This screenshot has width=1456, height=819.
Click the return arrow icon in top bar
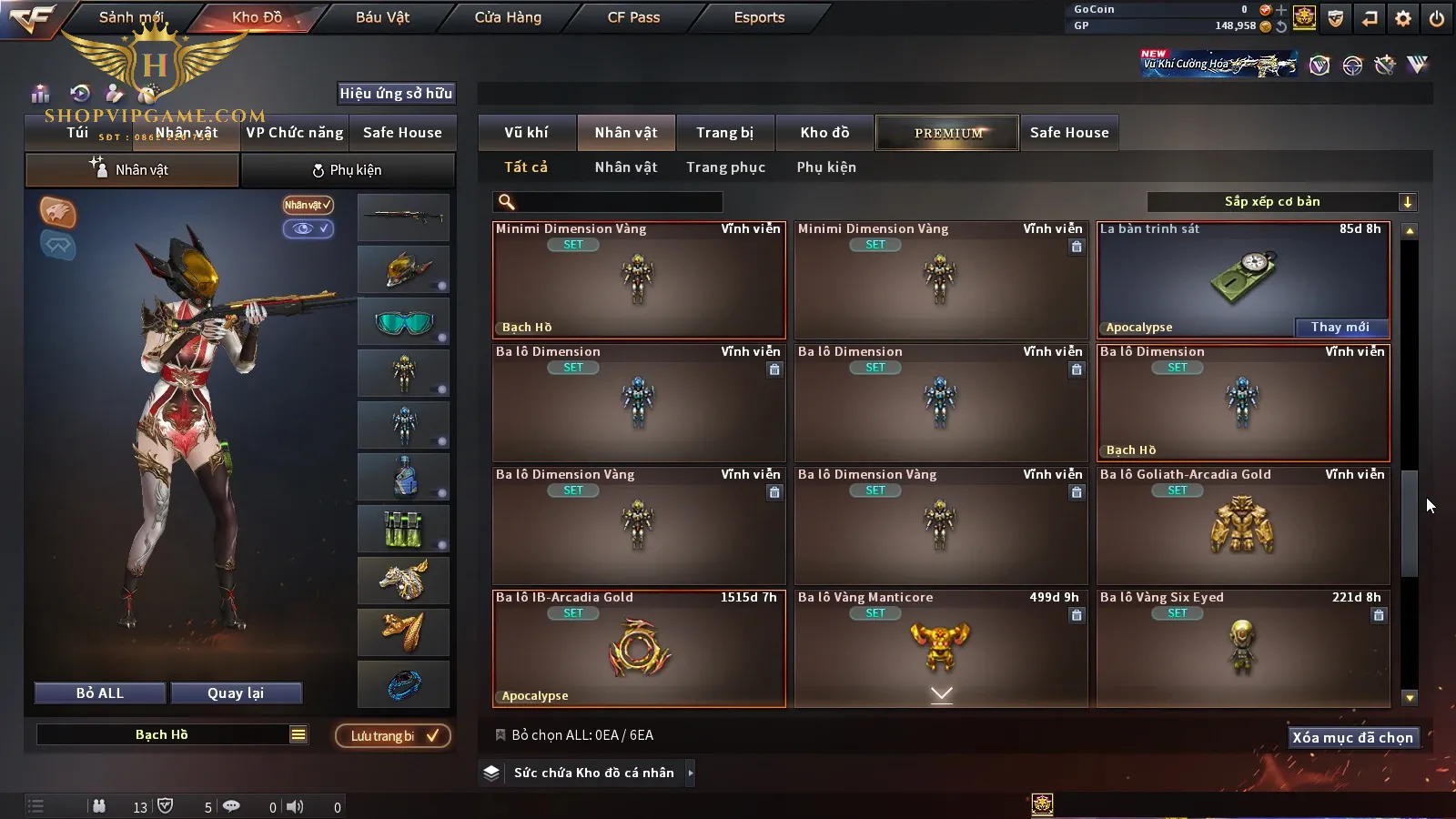click(1370, 18)
